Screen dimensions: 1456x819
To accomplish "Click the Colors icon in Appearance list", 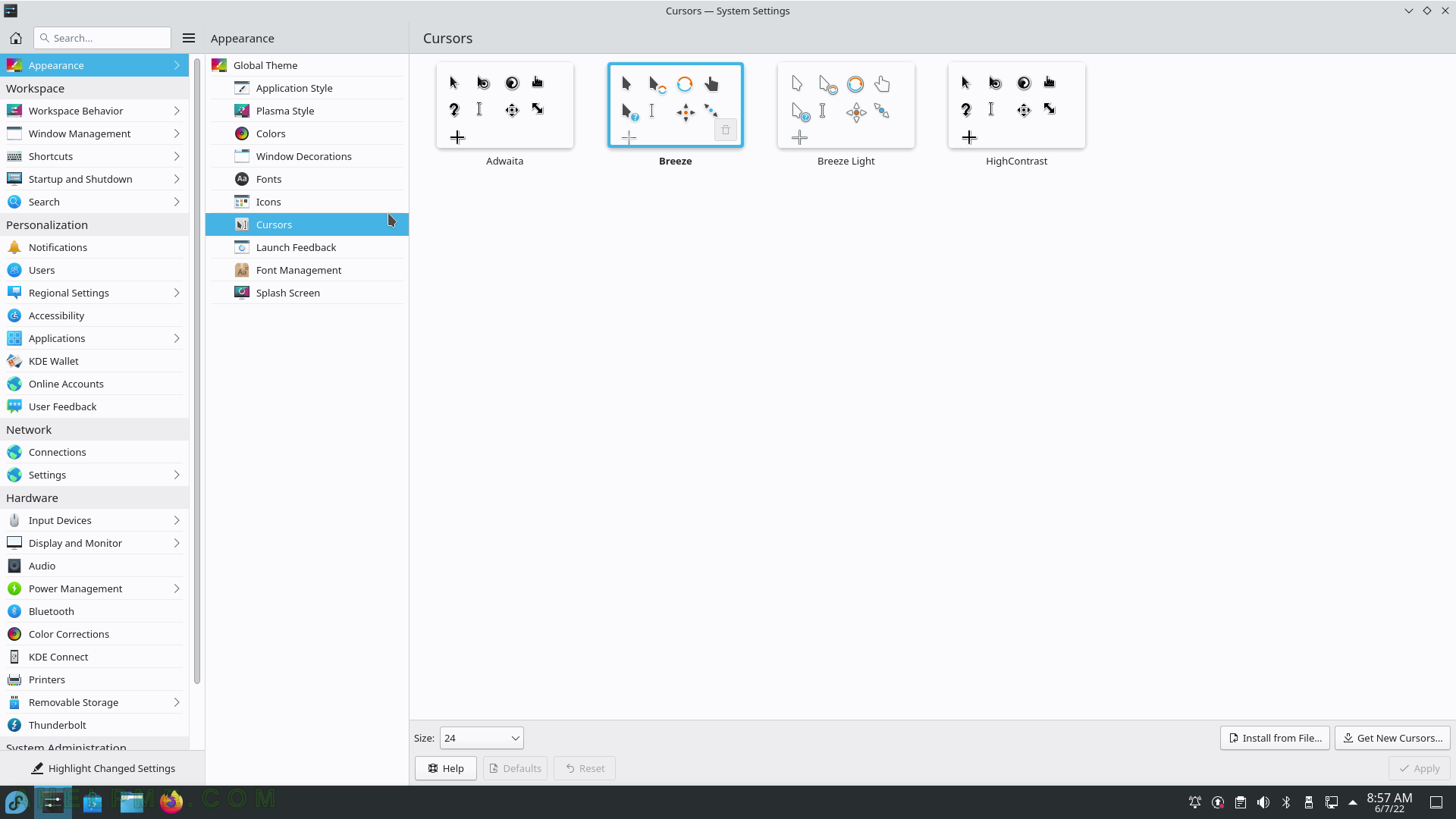I will pyautogui.click(x=242, y=133).
